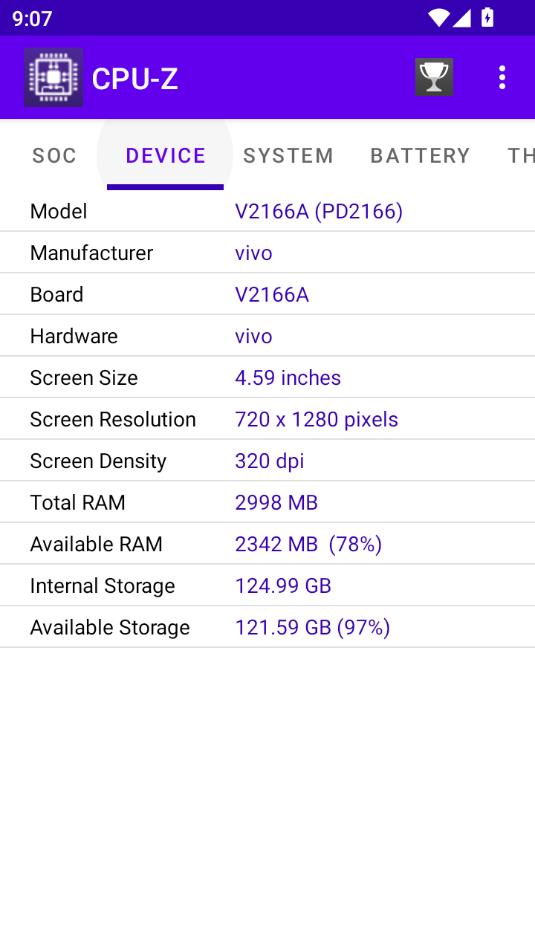This screenshot has width=535, height=951.
Task: Tap the Wi-Fi status bar icon
Action: coord(438,18)
